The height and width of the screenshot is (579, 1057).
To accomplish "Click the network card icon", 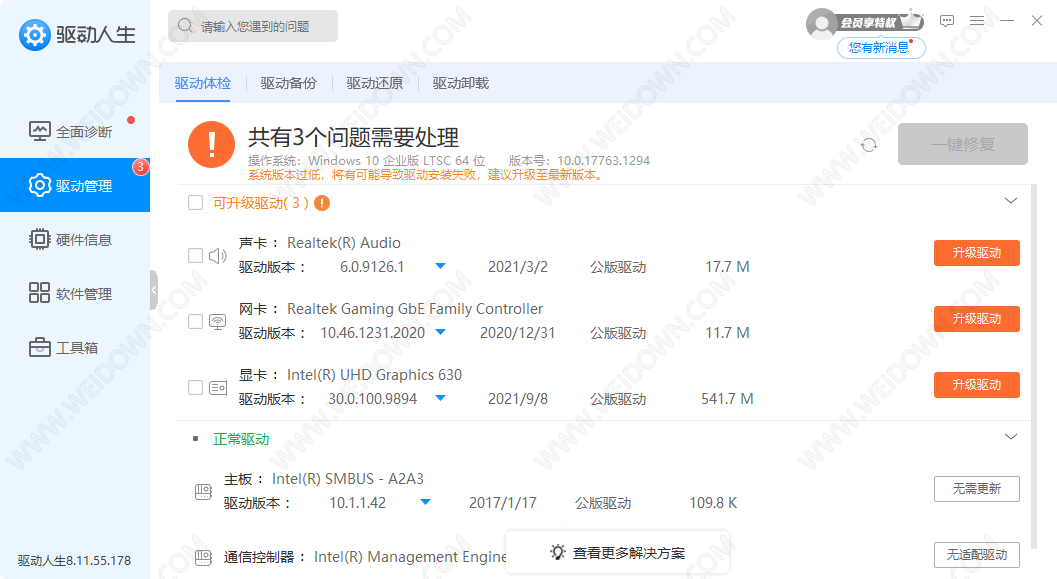I will 217,322.
